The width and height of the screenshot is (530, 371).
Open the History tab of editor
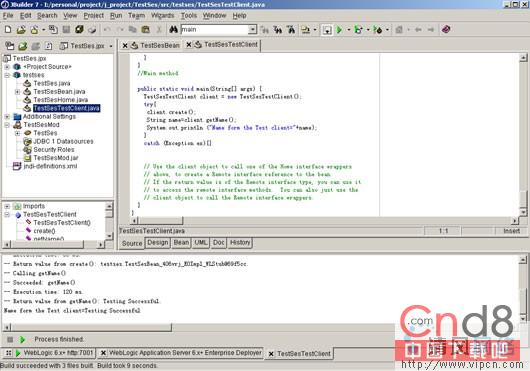pyautogui.click(x=240, y=243)
